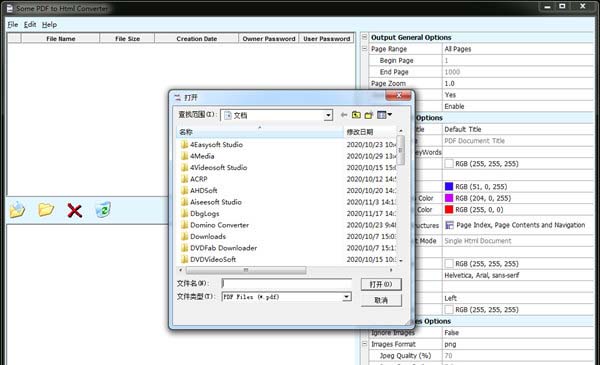Click the User Password column header
Screen dimensions: 600x365
pyautogui.click(x=327, y=39)
